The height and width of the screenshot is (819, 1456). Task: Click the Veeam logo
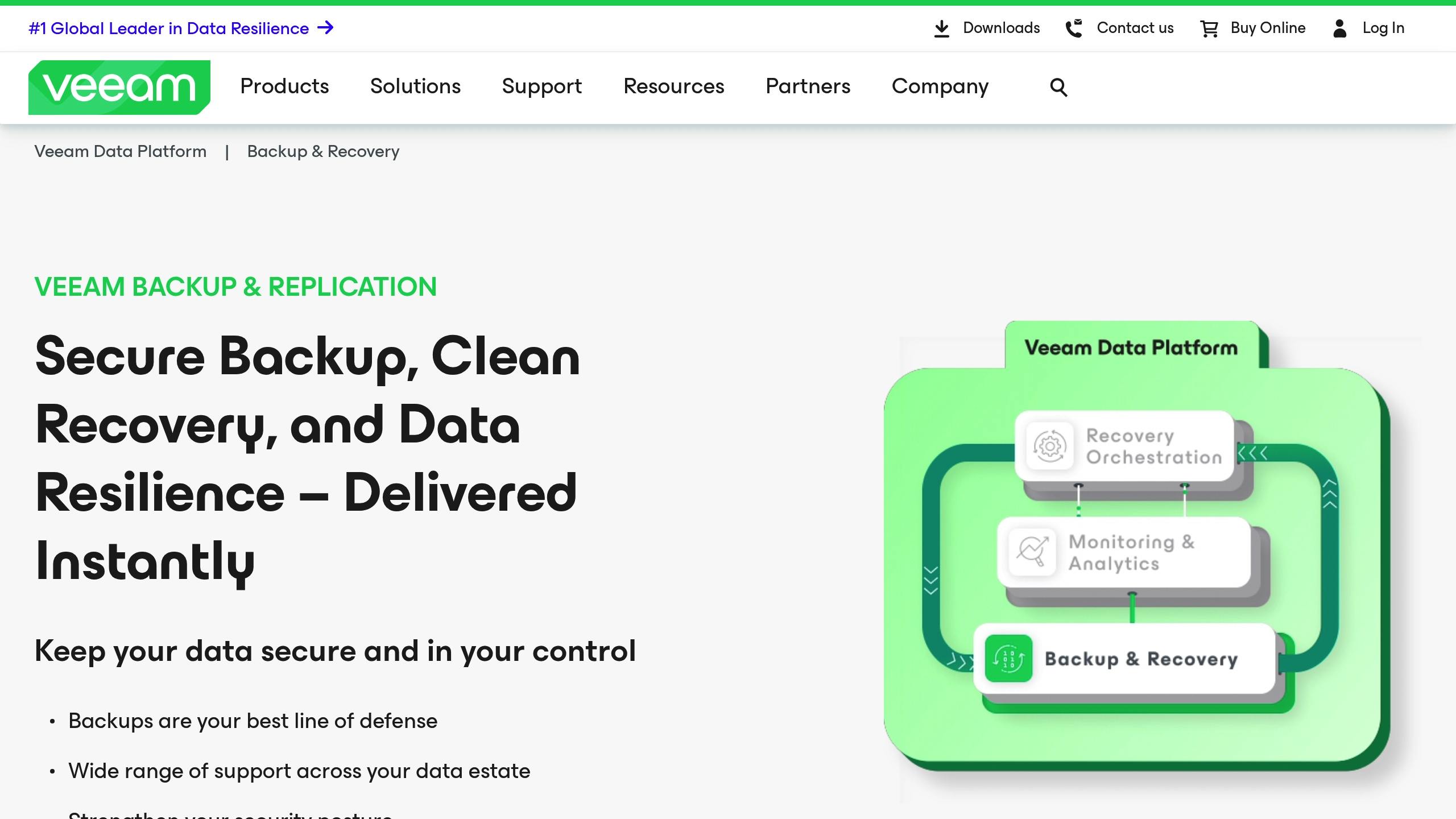tap(119, 86)
